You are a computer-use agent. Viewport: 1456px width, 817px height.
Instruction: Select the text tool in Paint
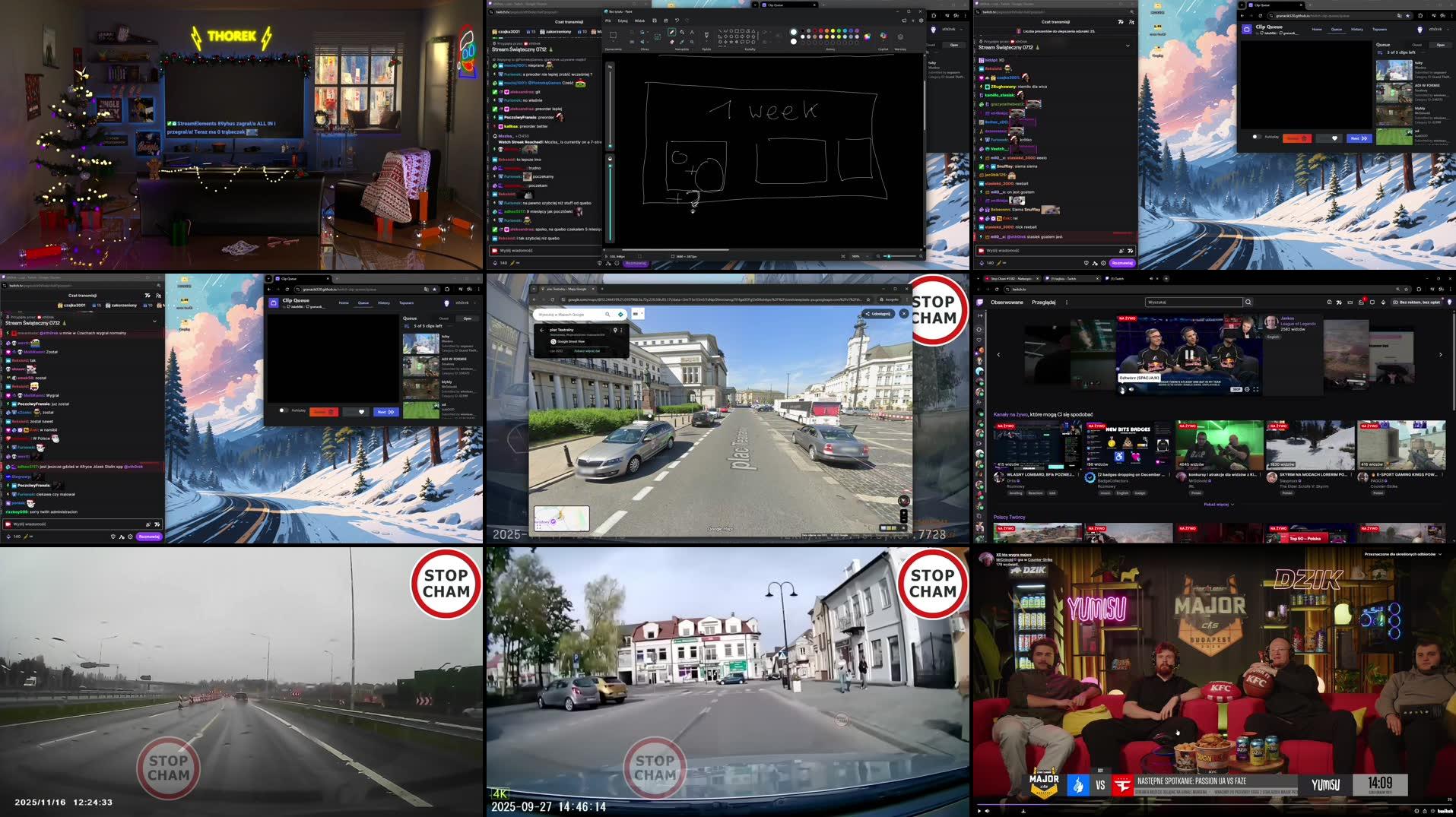coord(692,32)
